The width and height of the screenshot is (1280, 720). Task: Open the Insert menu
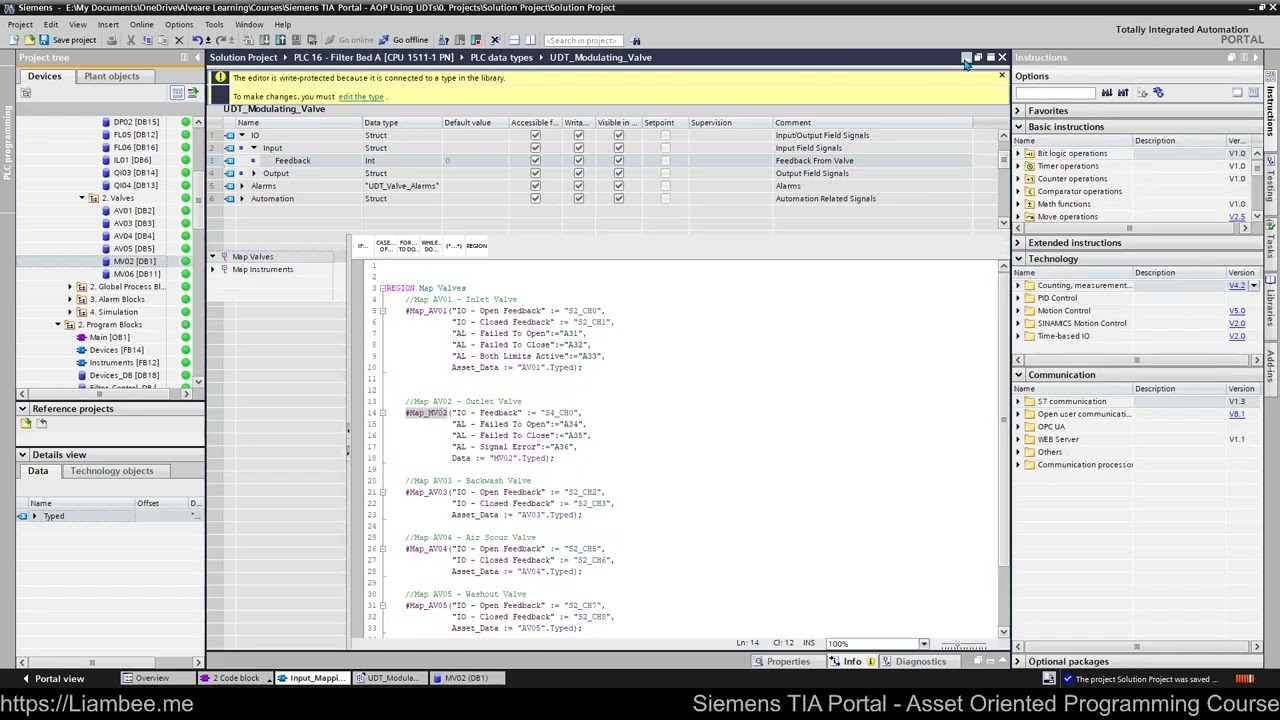tap(108, 24)
